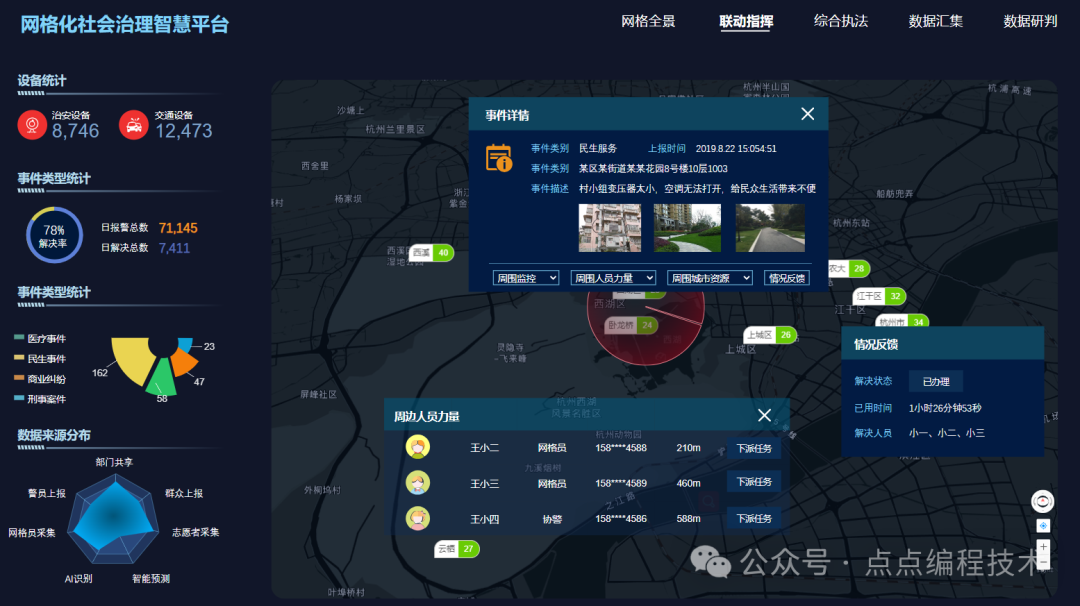The height and width of the screenshot is (606, 1080).
Task: Click the data source radar chart
Action: [113, 521]
